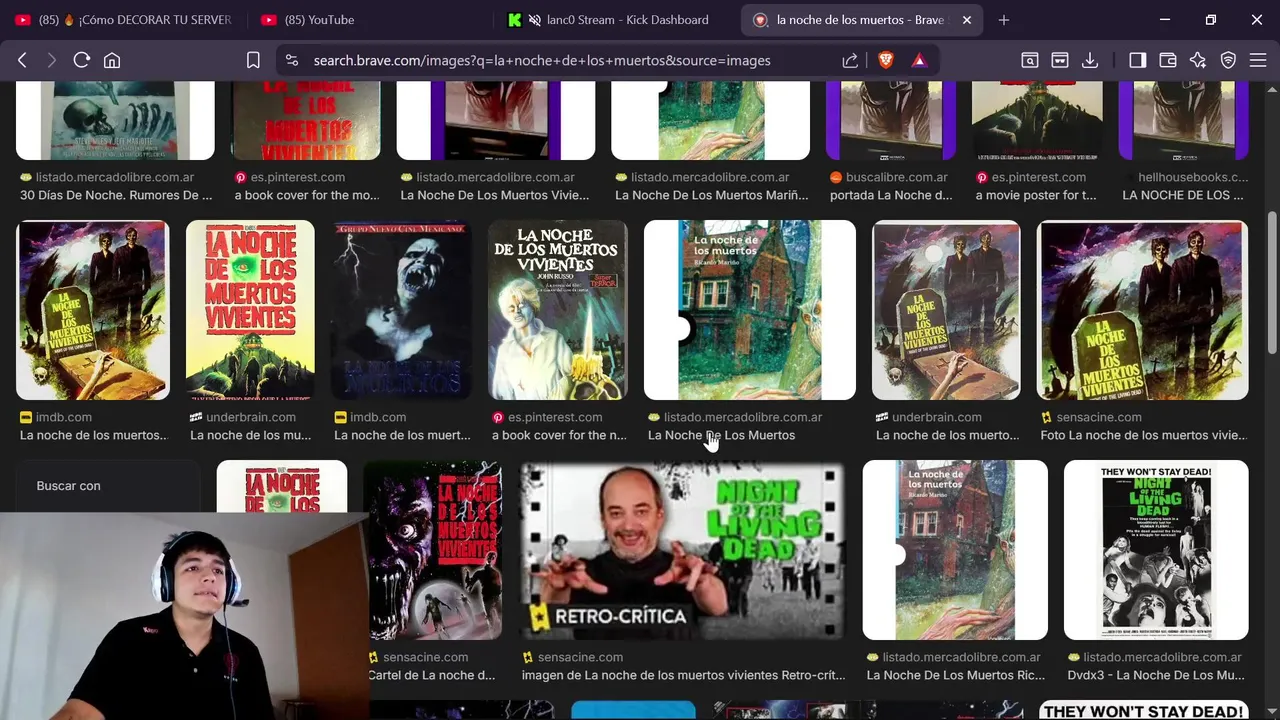Click 'La Noche De Los Muertos Mariñ...' caption

click(711, 195)
